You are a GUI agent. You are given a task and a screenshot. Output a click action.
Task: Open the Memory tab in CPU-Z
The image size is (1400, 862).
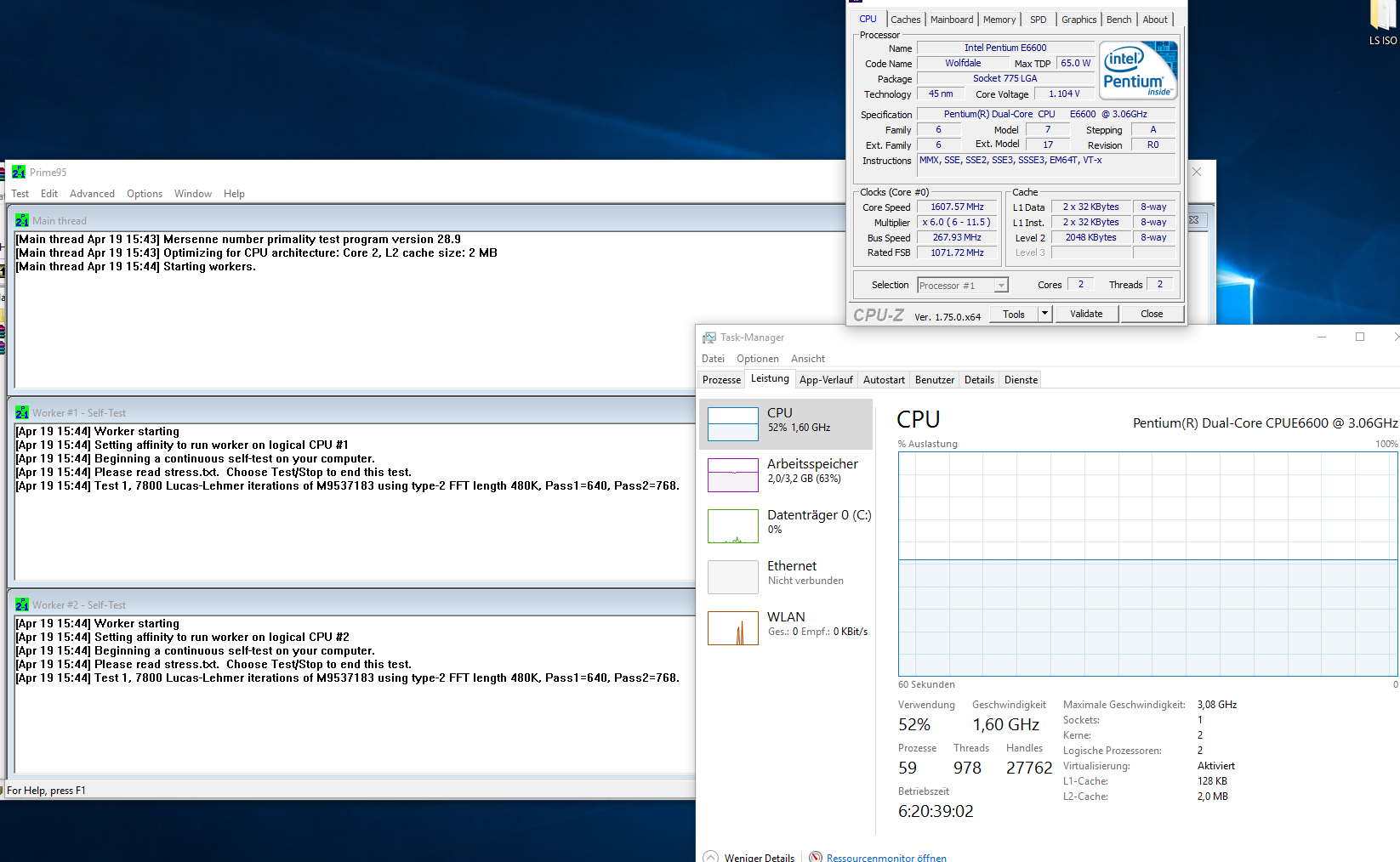coord(999,20)
